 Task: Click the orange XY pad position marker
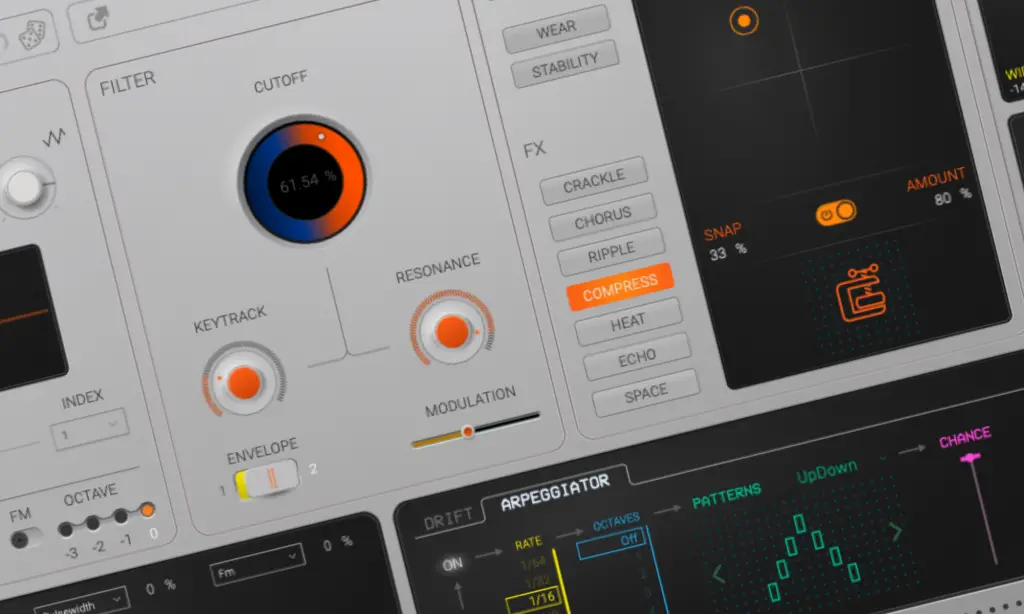744,21
